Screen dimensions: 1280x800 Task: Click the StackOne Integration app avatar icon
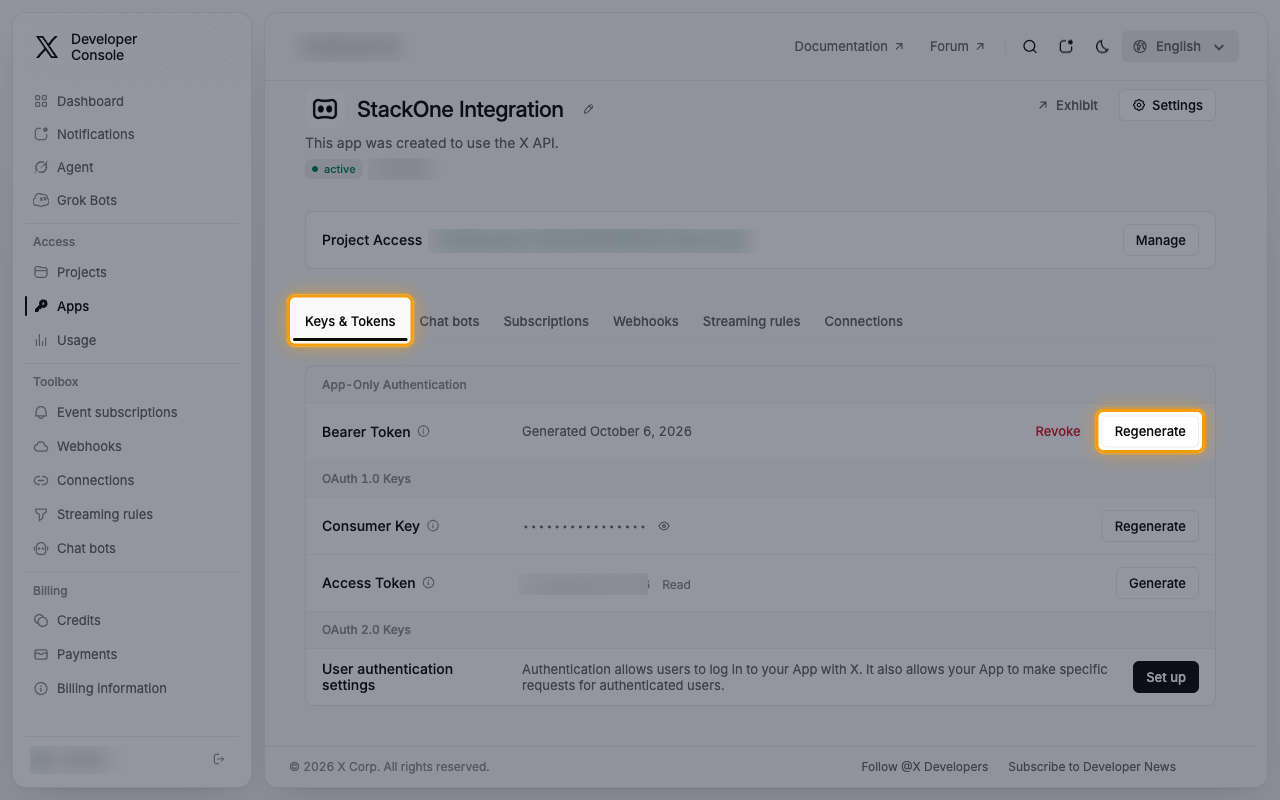pyautogui.click(x=325, y=109)
